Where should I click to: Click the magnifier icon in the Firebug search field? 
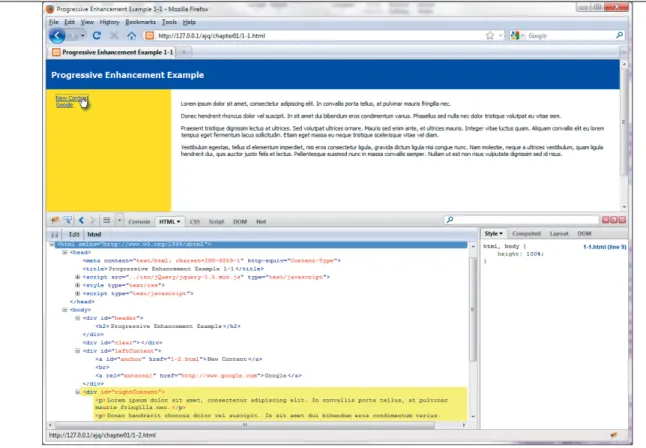coord(450,220)
